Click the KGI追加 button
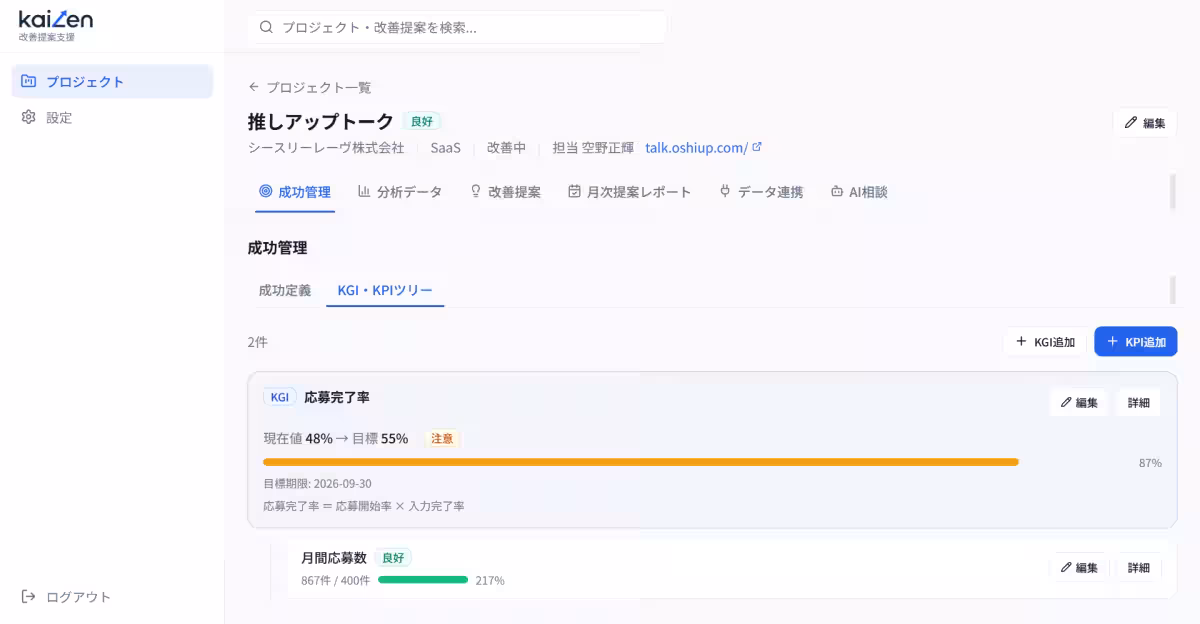The width and height of the screenshot is (1200, 624). coord(1045,342)
